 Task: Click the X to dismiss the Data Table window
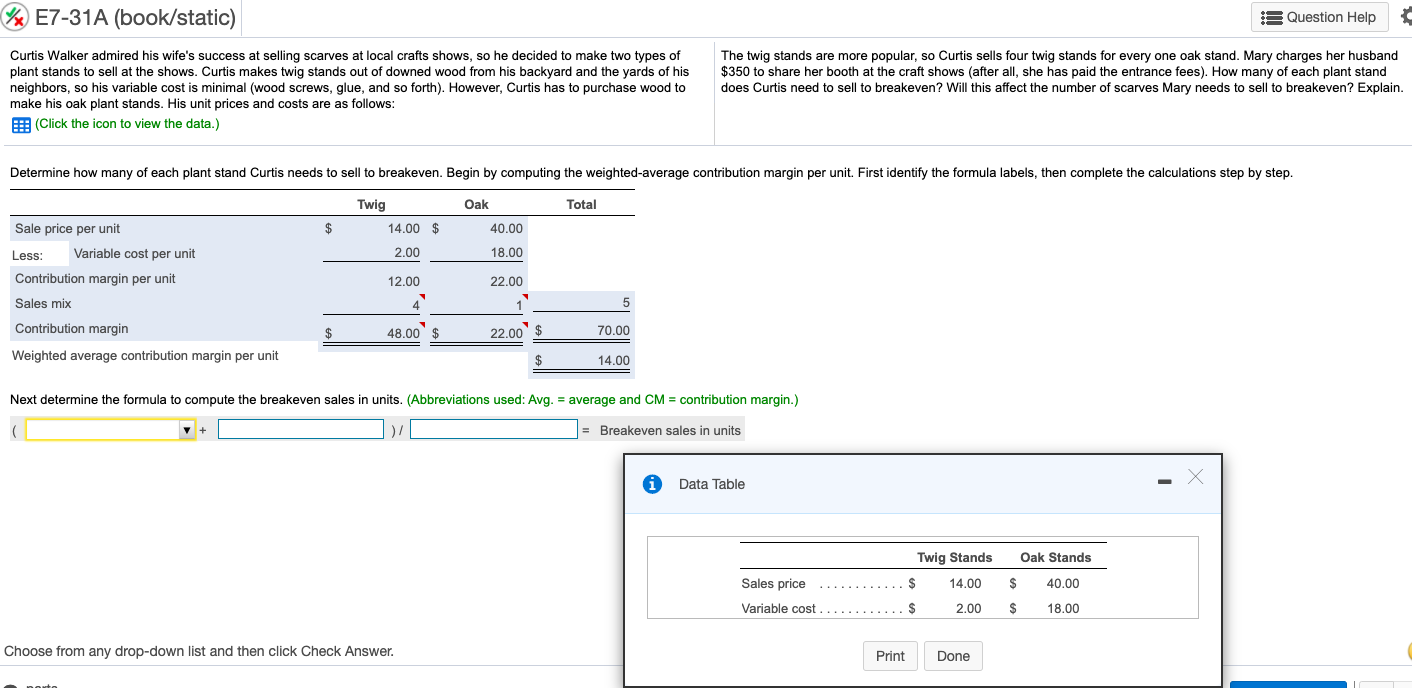coord(1196,478)
